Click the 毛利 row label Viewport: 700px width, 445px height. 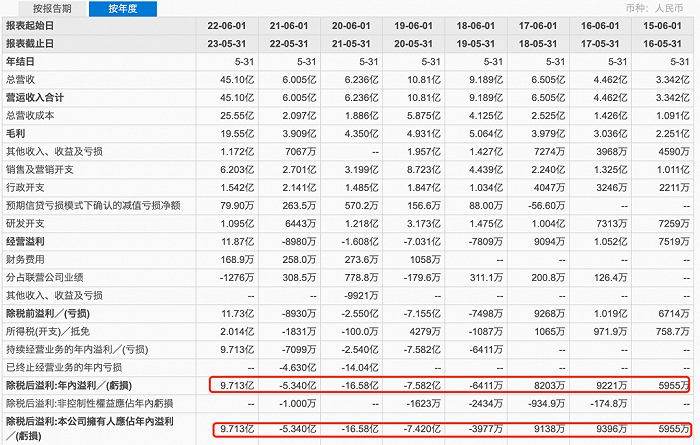(15, 133)
